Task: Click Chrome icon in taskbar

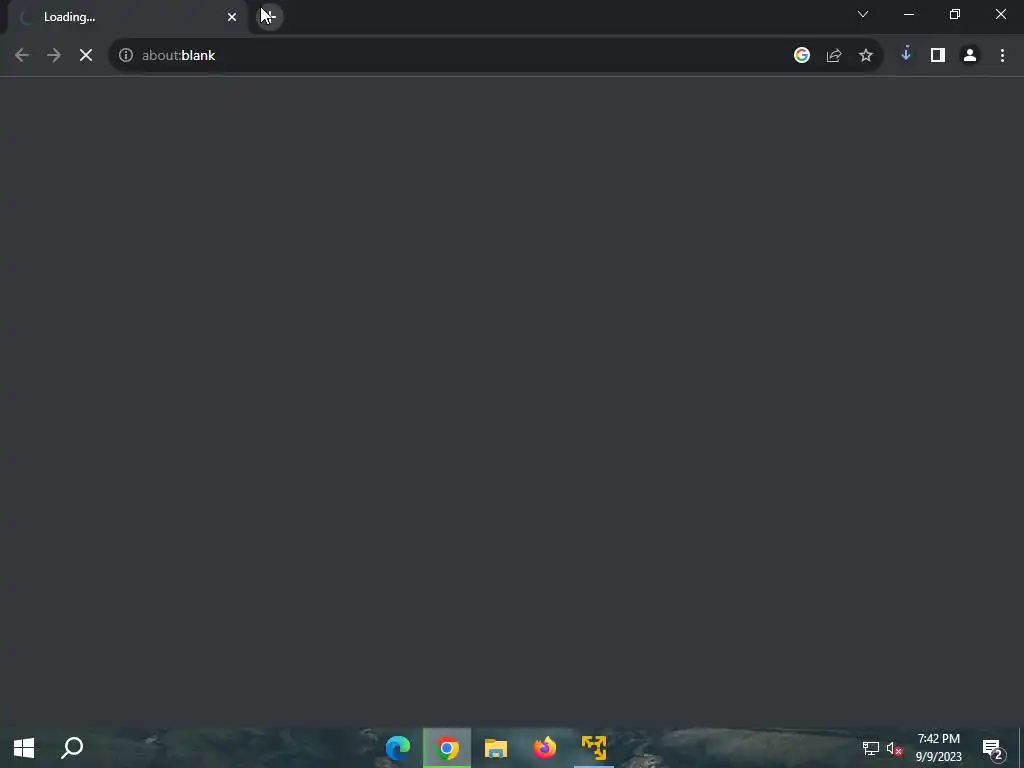Action: coord(447,748)
